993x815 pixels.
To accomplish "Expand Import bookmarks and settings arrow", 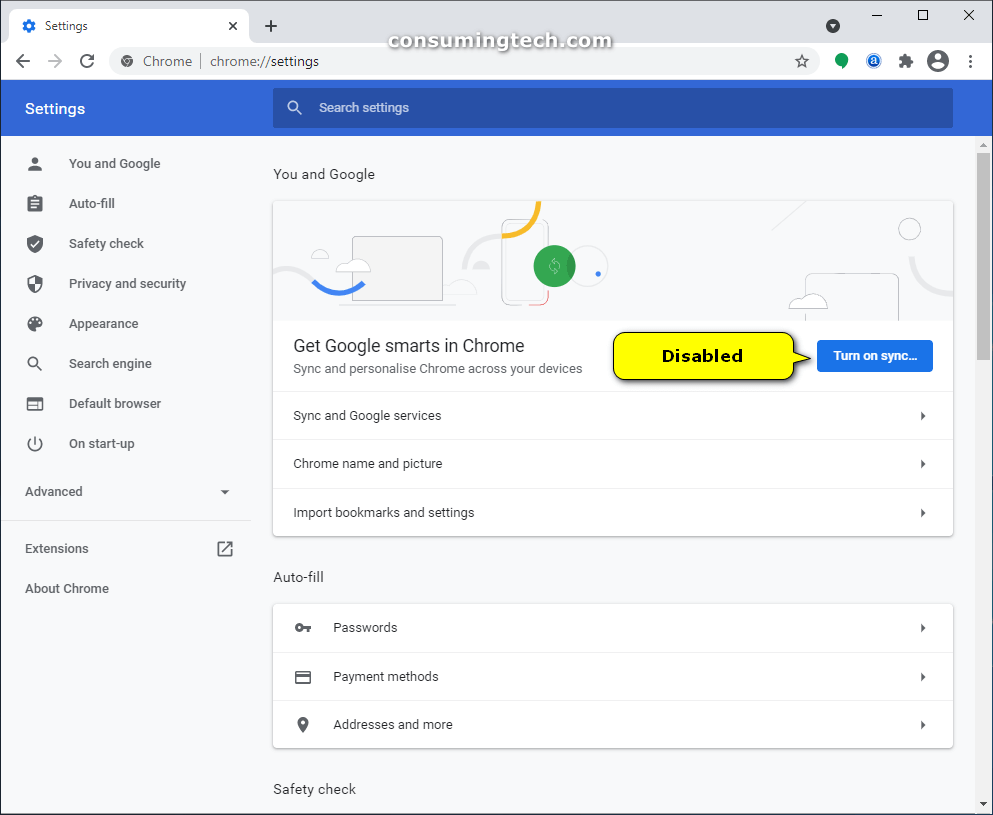I will tap(923, 513).
